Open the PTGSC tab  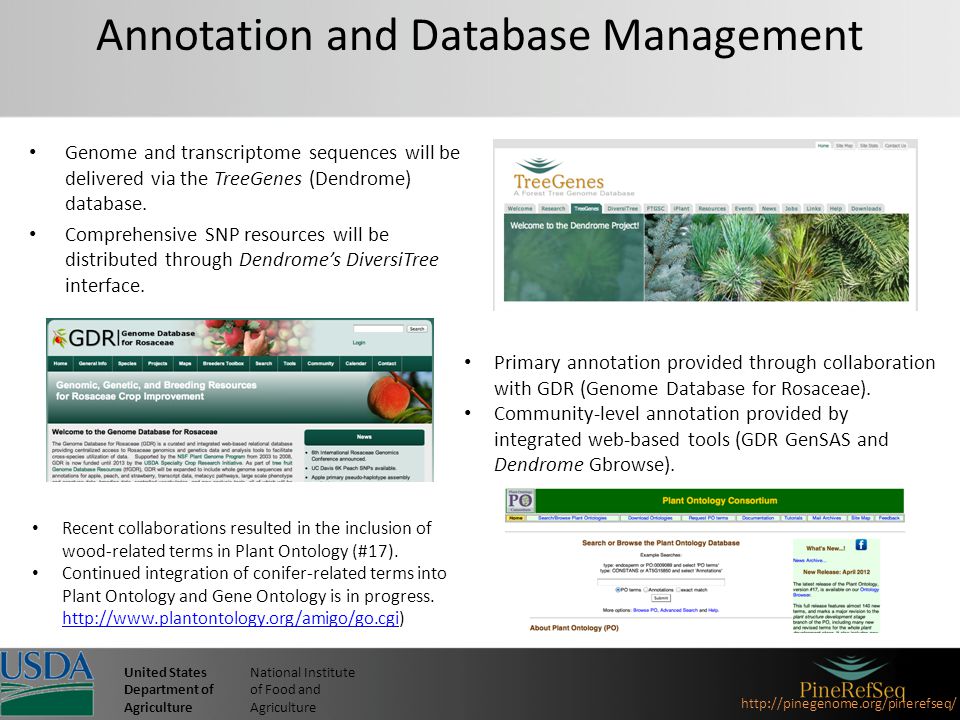click(x=655, y=209)
